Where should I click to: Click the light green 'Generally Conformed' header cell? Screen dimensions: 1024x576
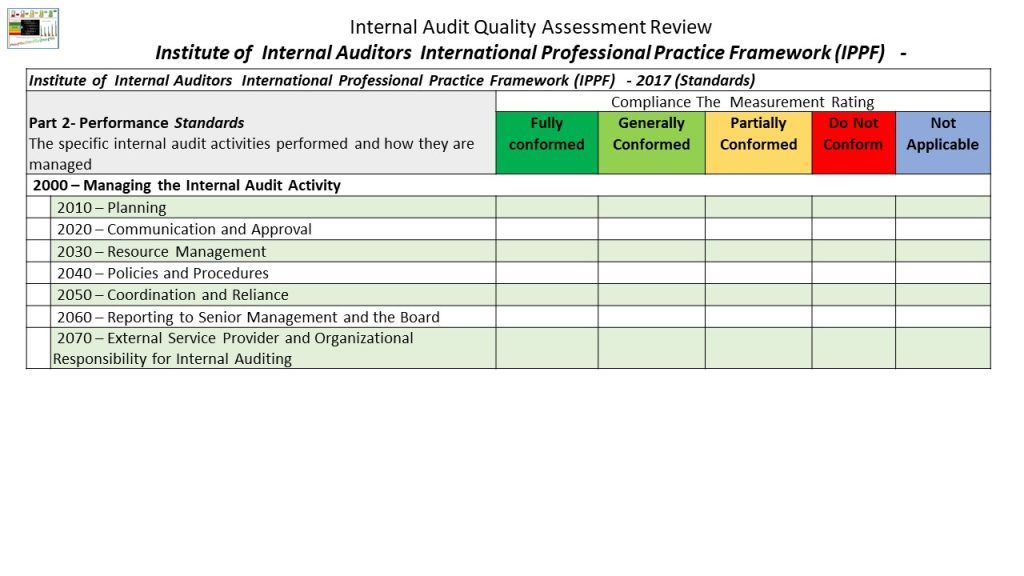pos(652,142)
